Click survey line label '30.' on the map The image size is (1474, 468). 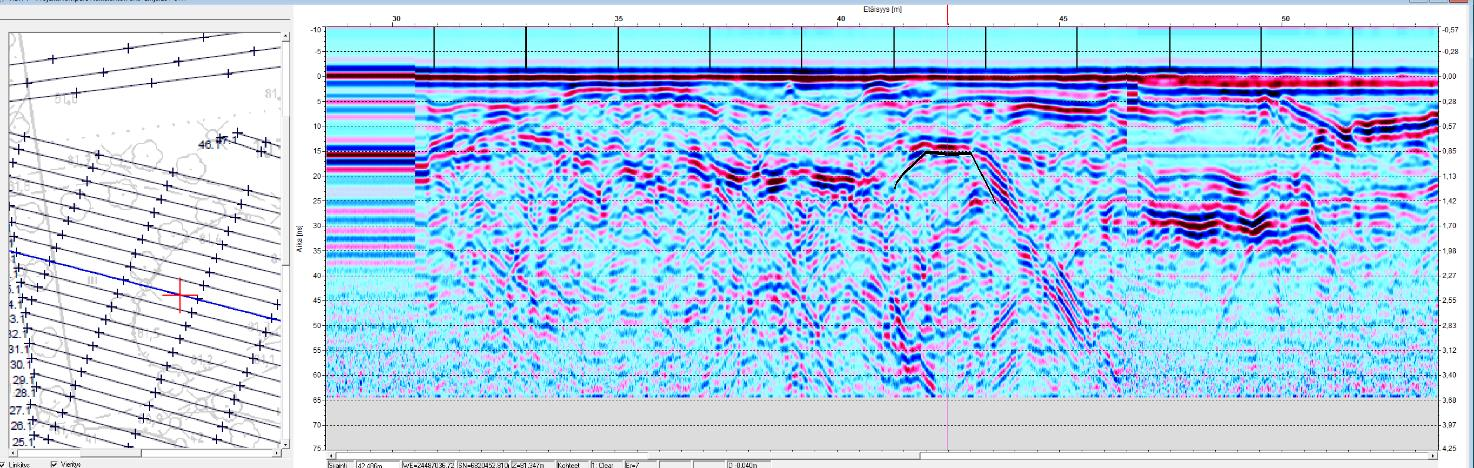(x=19, y=365)
